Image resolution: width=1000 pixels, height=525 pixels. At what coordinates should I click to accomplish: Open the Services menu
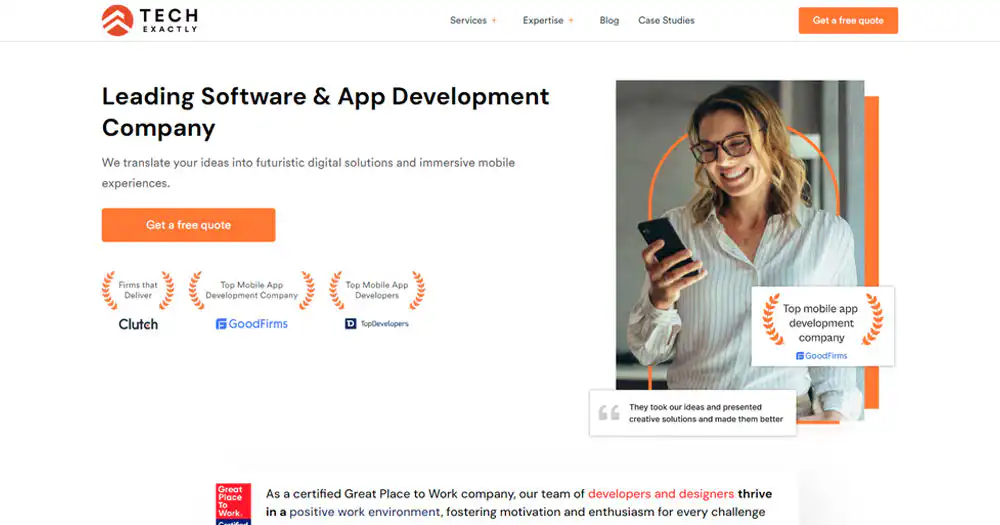click(x=468, y=20)
